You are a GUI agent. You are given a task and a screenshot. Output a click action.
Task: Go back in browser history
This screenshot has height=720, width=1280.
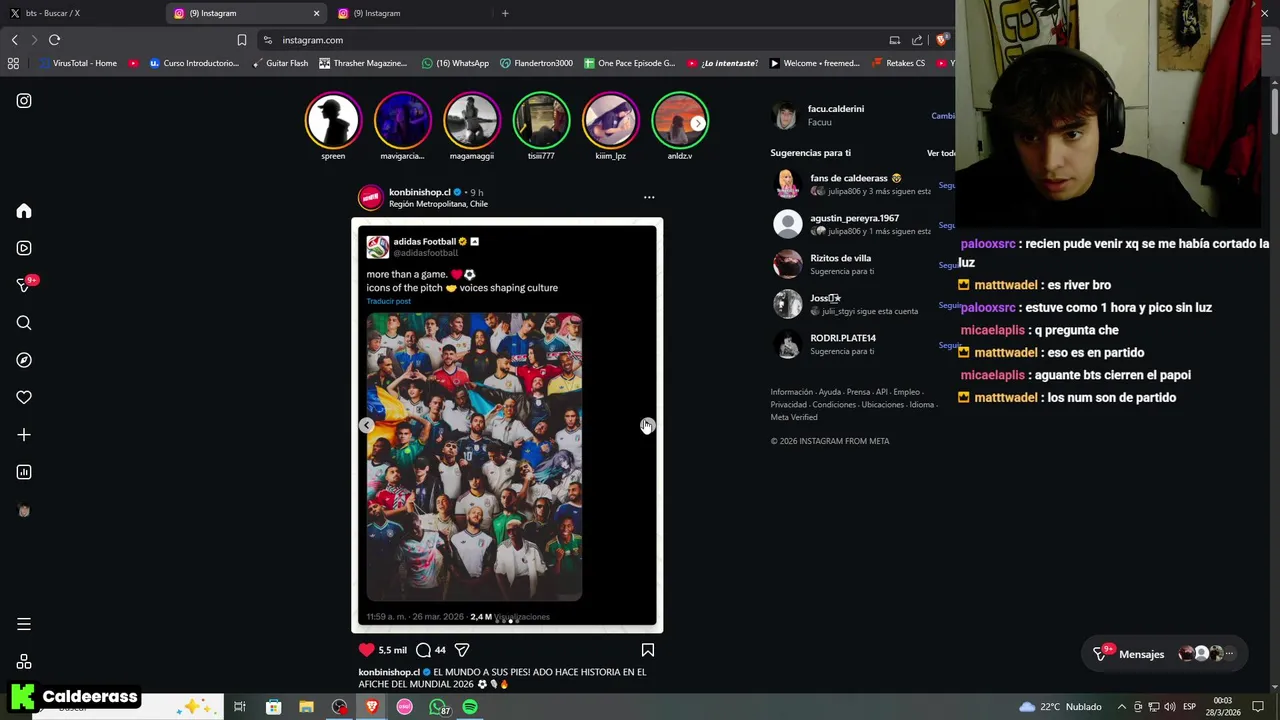tap(14, 40)
